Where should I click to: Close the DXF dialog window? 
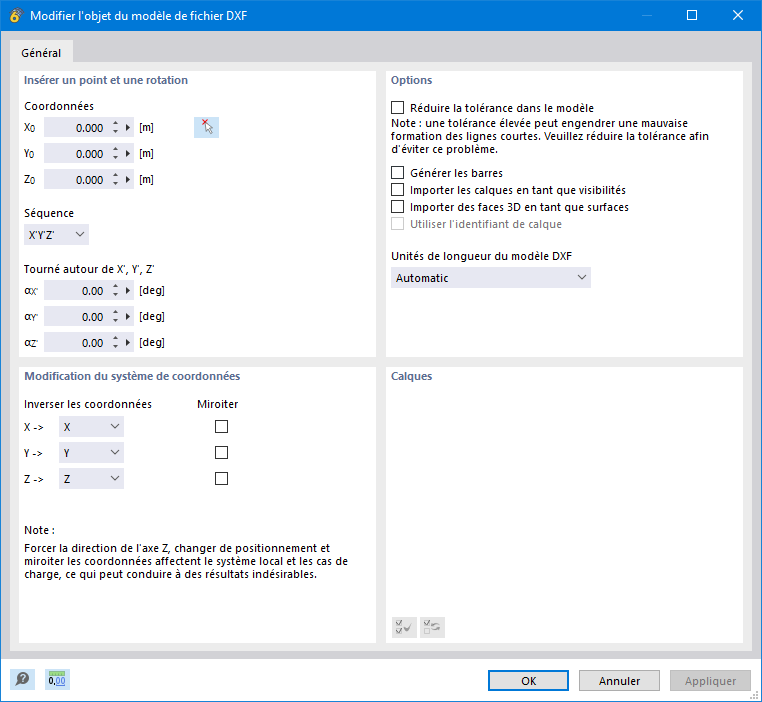738,16
